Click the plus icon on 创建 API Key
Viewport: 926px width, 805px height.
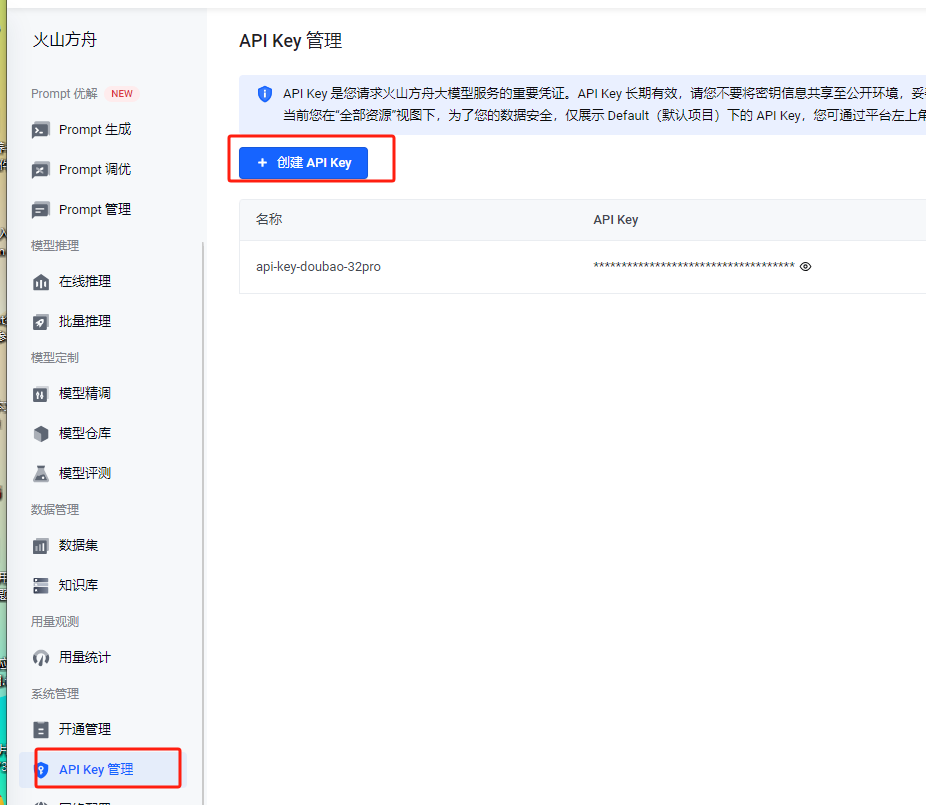tap(263, 162)
